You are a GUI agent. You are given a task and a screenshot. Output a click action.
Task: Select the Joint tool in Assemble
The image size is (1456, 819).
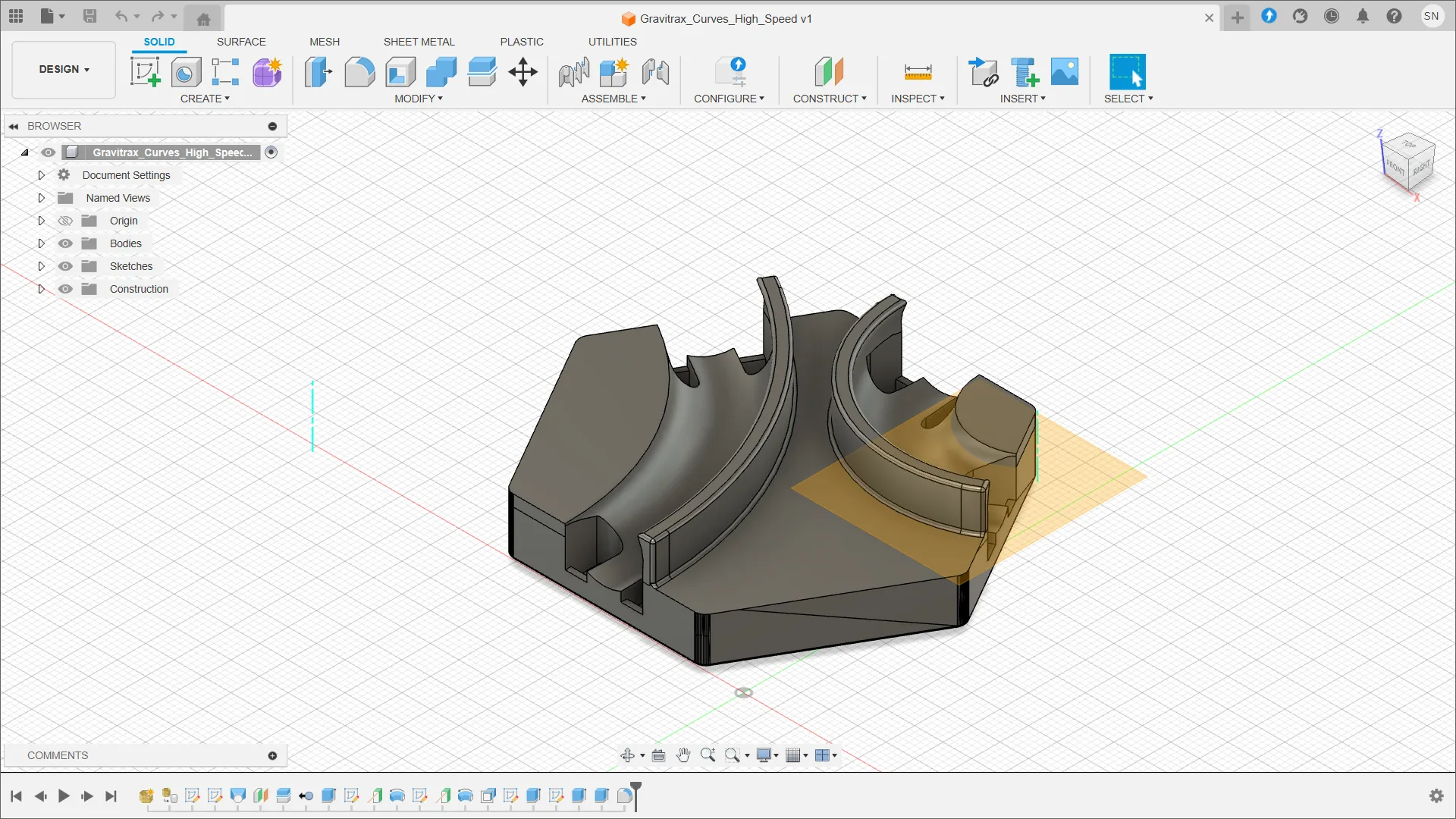pos(574,72)
